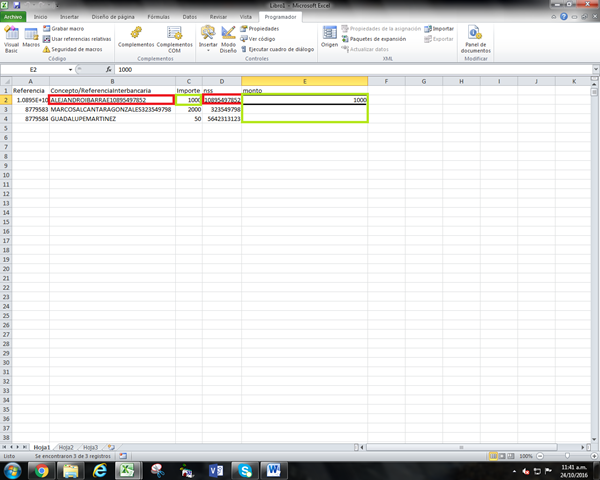
Task: Click Paquetes de expansión
Action: click(x=373, y=39)
